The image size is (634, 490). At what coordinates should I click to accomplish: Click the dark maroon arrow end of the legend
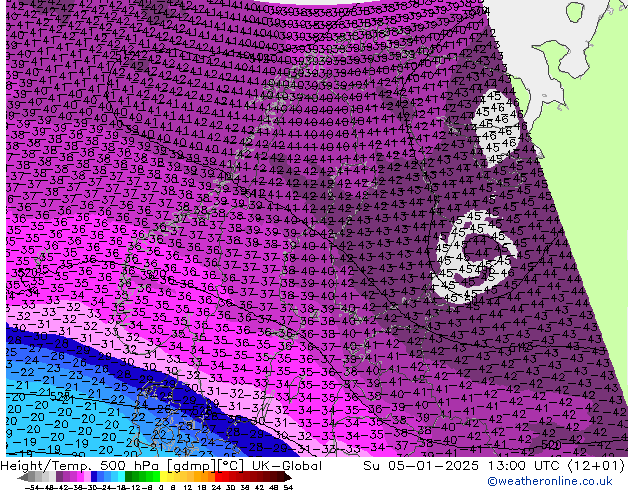coord(288,477)
